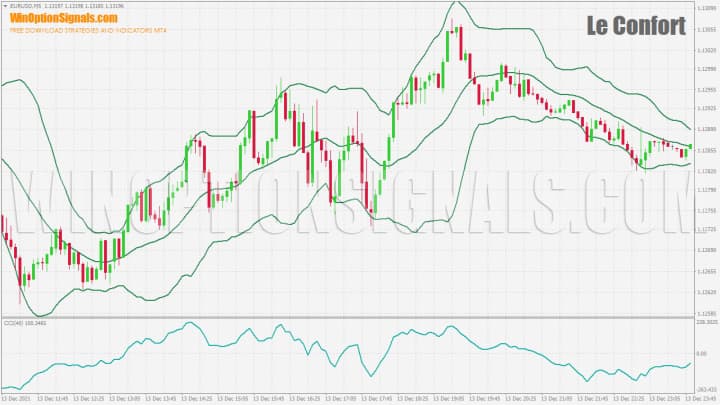
Task: Click the 1.12890 price level on scale
Action: pos(707,129)
